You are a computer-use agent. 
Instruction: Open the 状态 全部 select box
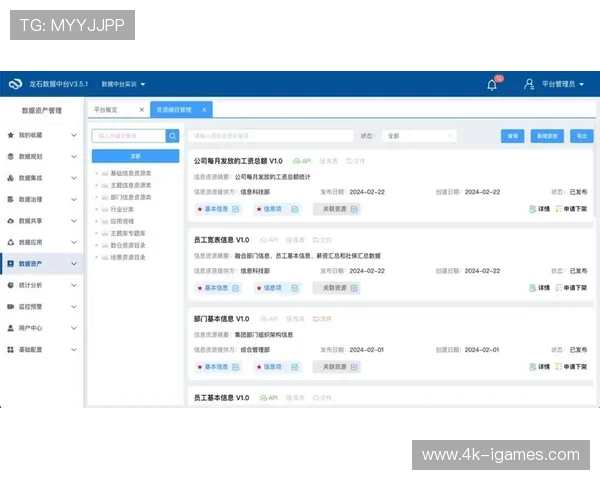pyautogui.click(x=420, y=136)
